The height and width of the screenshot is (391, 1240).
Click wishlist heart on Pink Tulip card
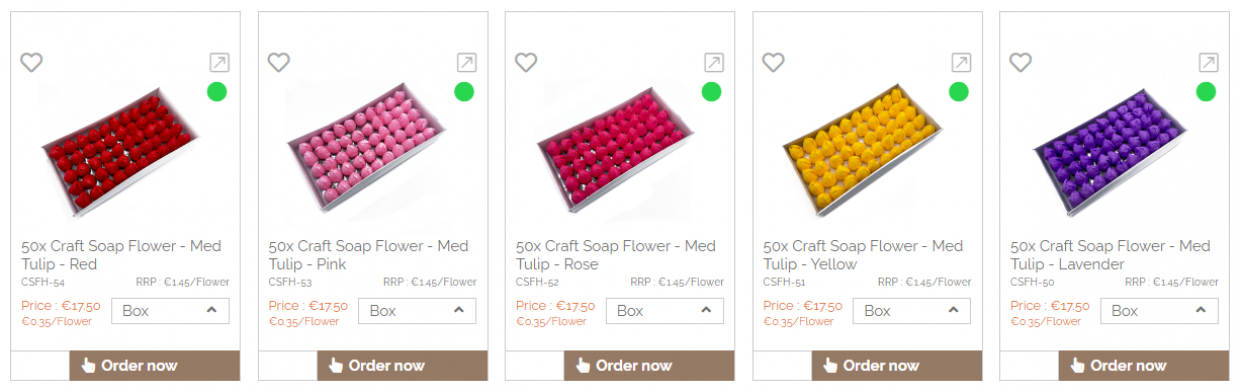pyautogui.click(x=279, y=62)
